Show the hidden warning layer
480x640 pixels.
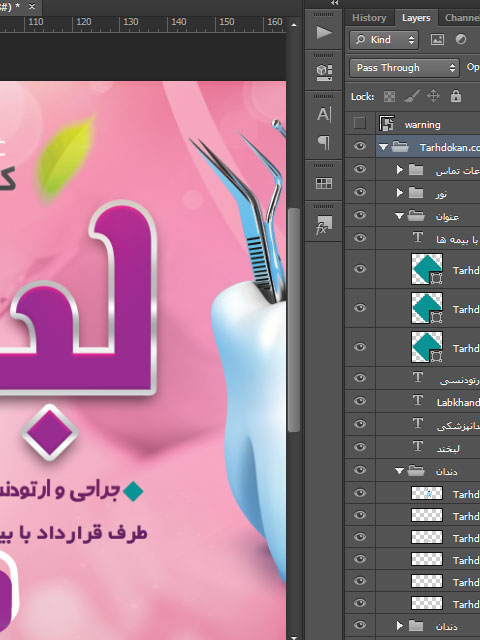(x=360, y=123)
